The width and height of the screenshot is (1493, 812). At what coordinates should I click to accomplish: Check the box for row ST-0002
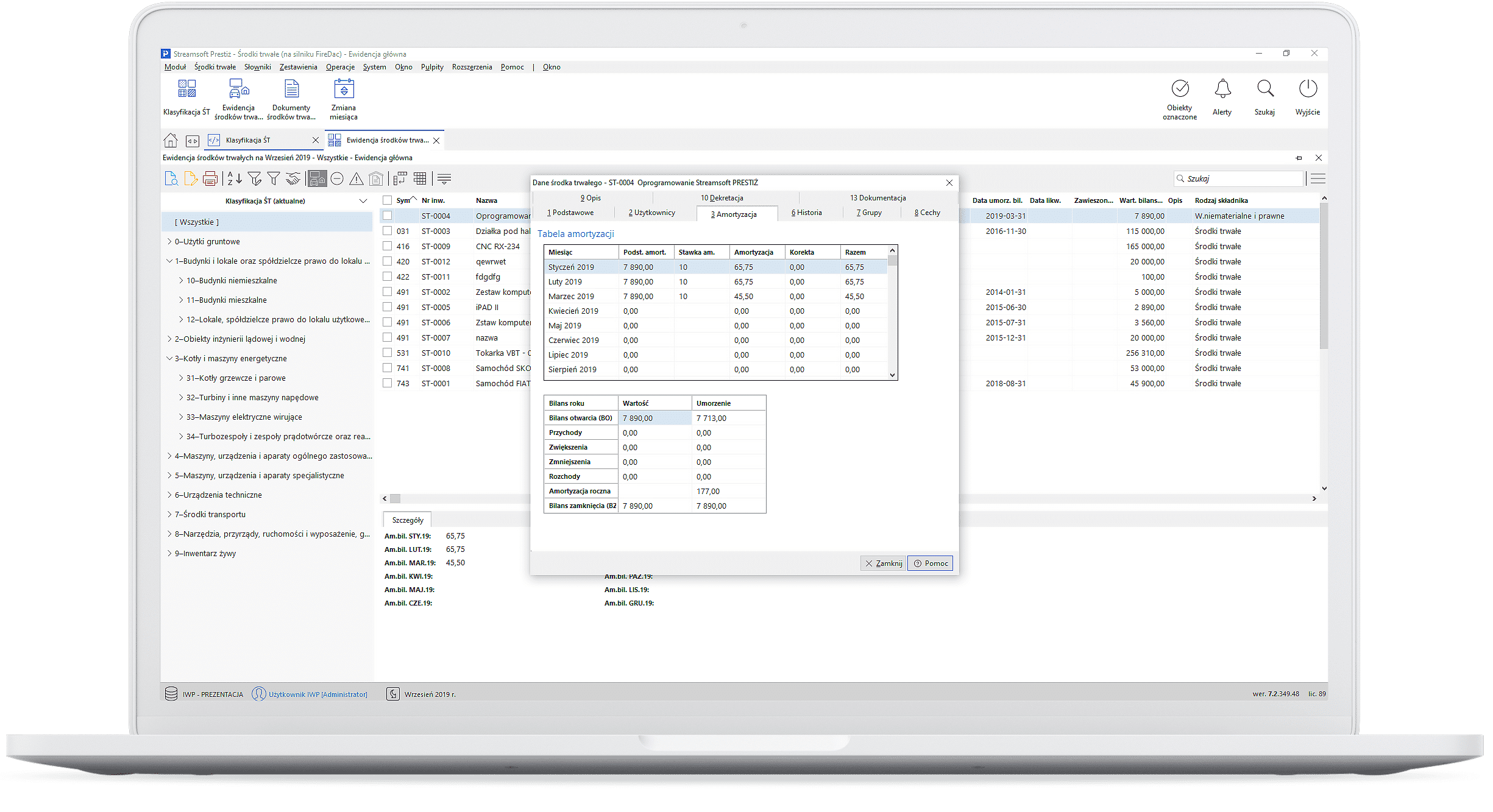coord(387,292)
